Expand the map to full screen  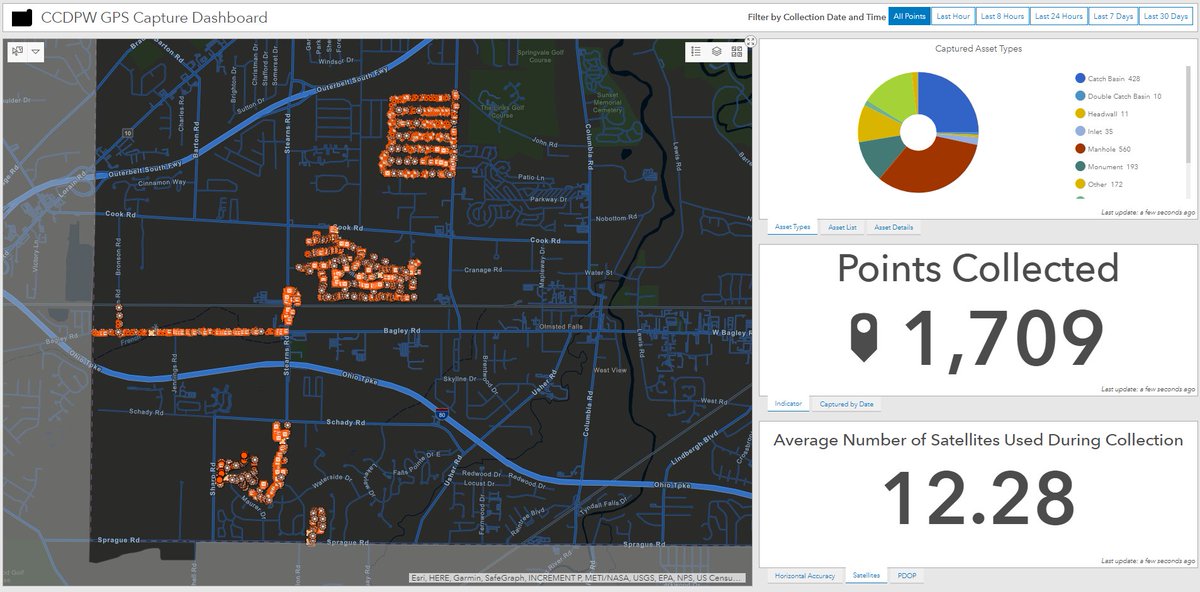point(751,42)
